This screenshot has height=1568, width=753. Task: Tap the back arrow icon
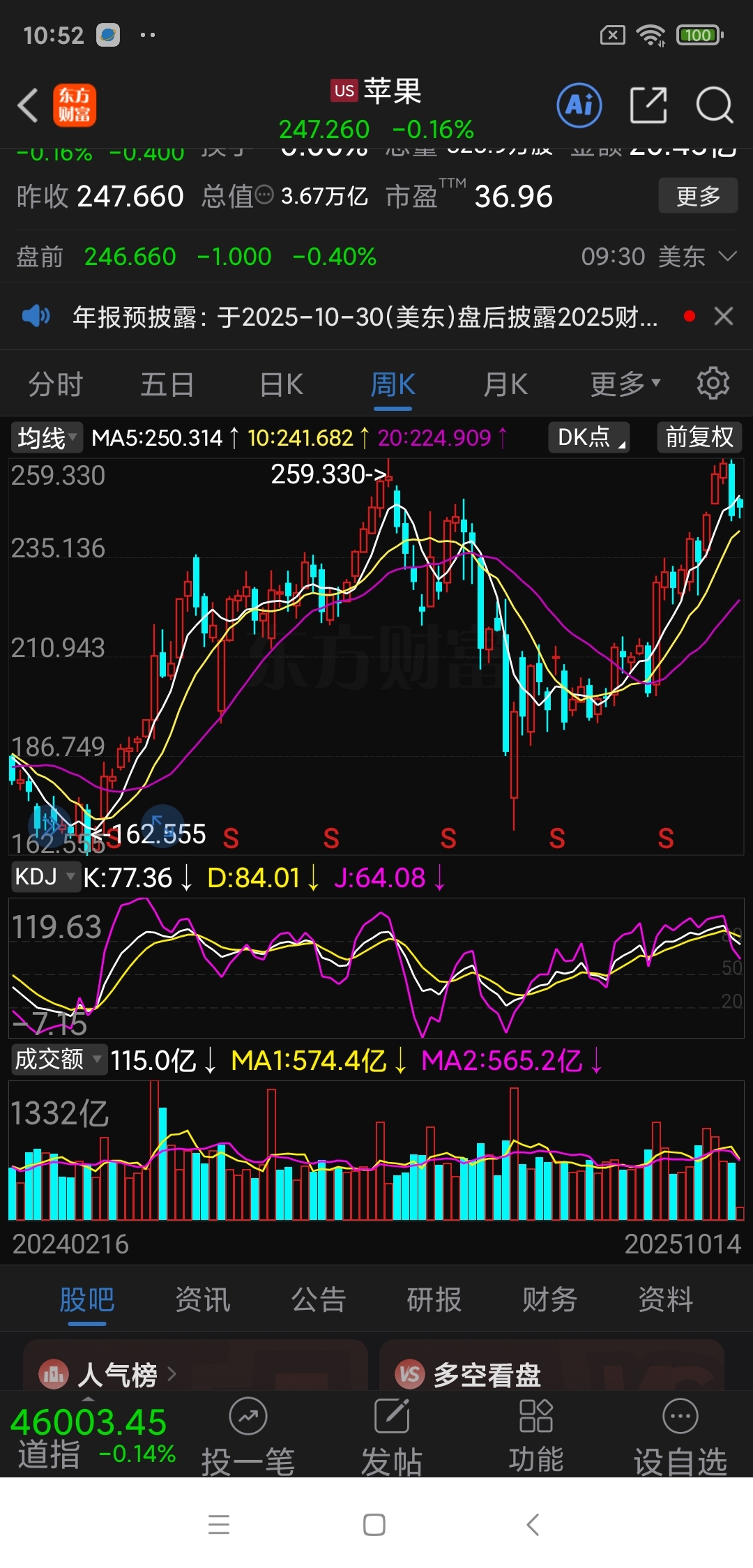tap(28, 106)
